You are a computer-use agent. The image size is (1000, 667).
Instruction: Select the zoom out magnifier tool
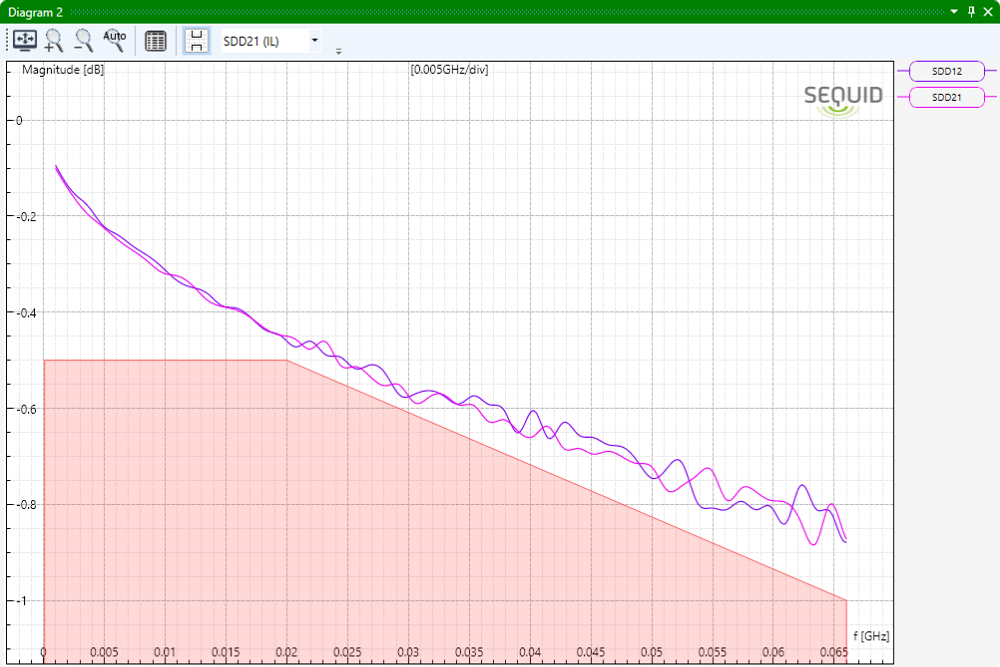[84, 41]
